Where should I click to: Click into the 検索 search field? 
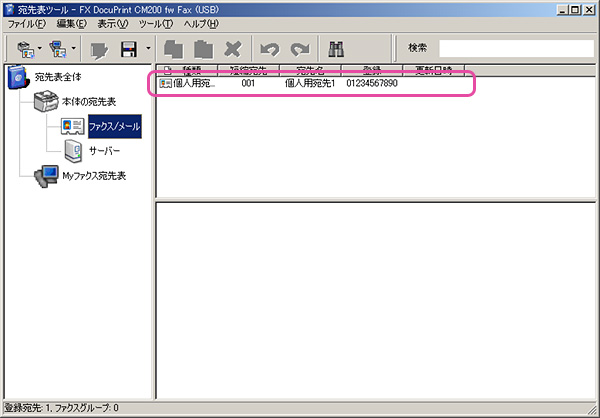[514, 48]
